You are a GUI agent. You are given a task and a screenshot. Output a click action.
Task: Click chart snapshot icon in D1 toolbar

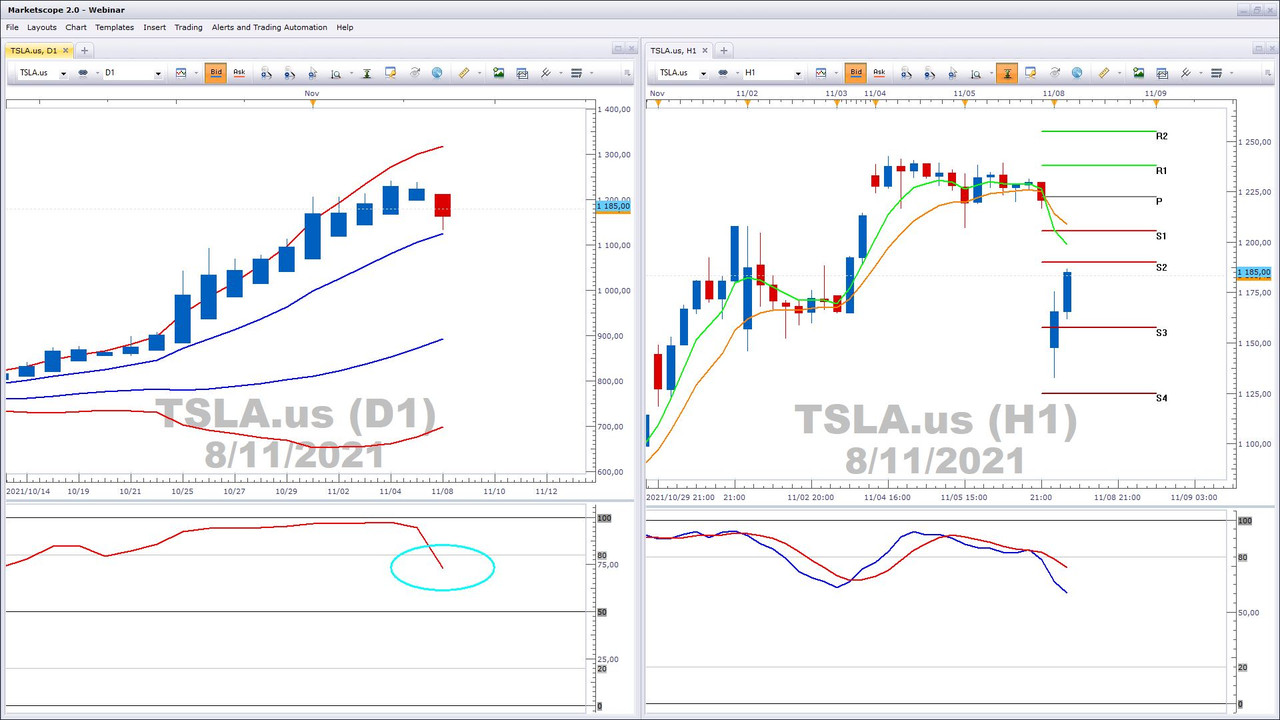tap(521, 73)
